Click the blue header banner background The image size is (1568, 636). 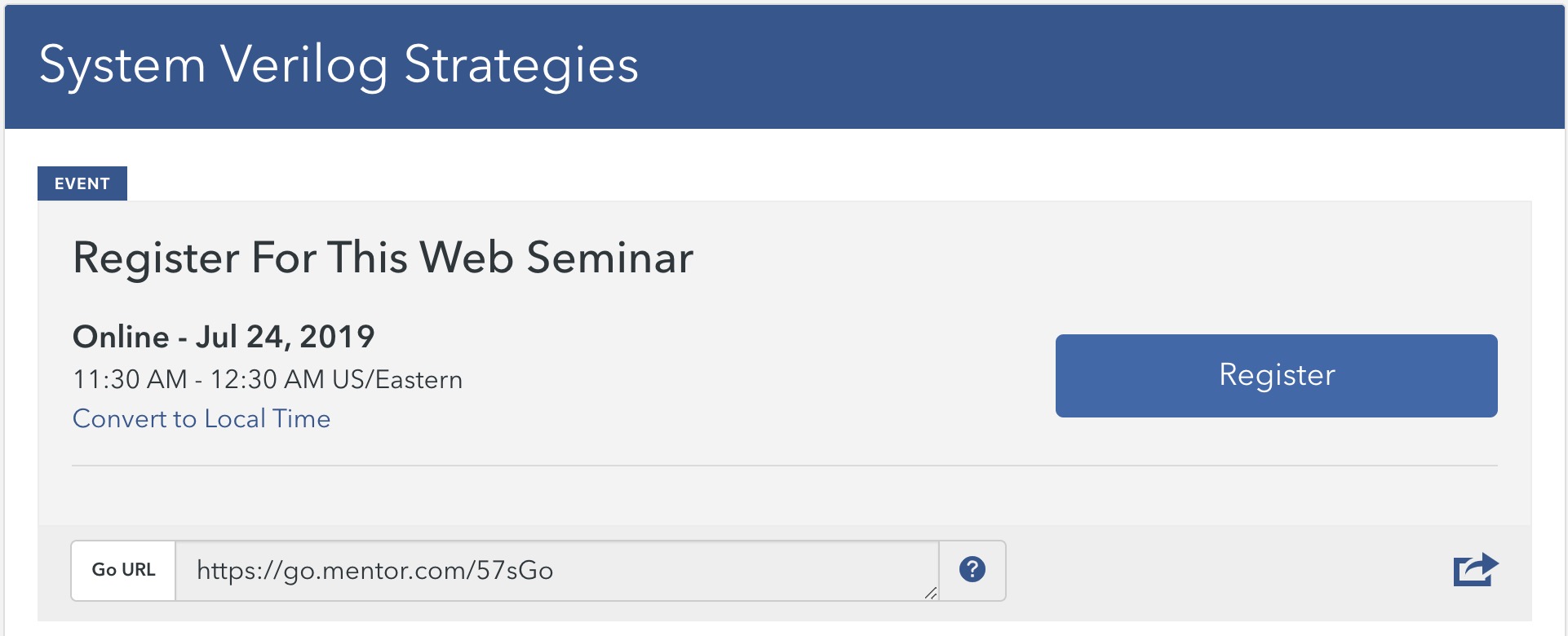pos(1061,67)
